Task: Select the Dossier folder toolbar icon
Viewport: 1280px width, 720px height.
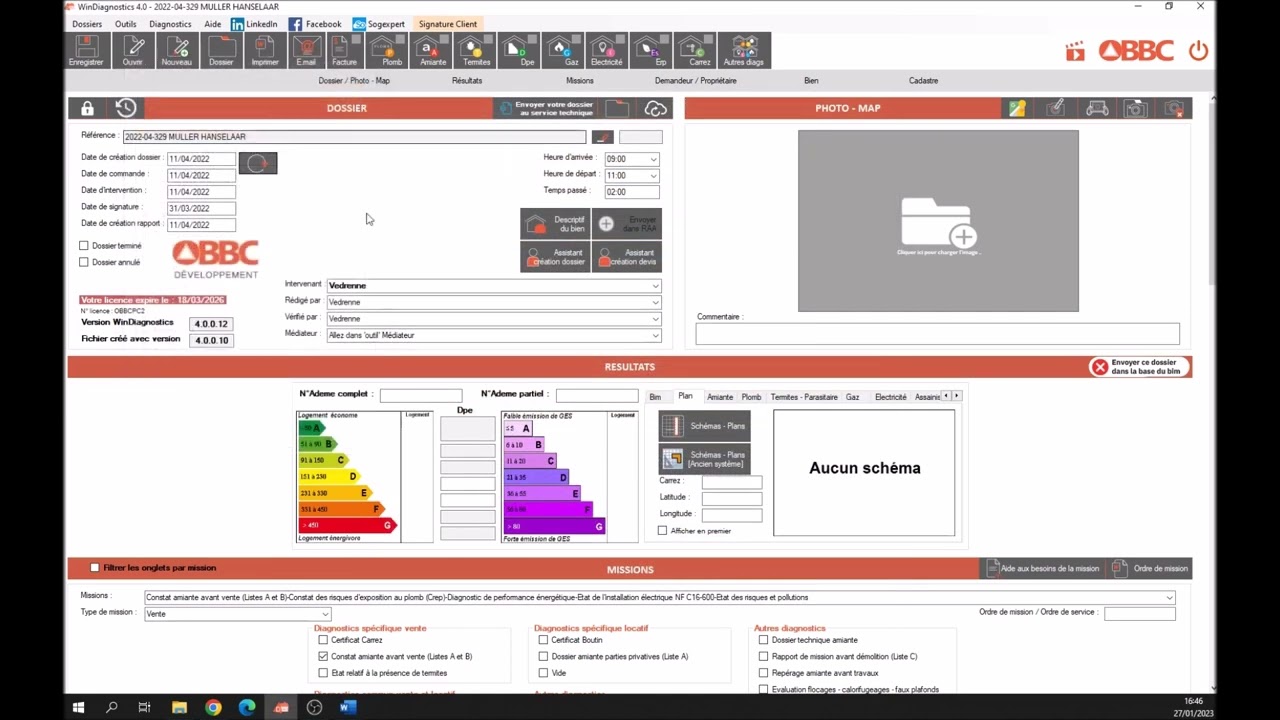Action: pyautogui.click(x=221, y=50)
